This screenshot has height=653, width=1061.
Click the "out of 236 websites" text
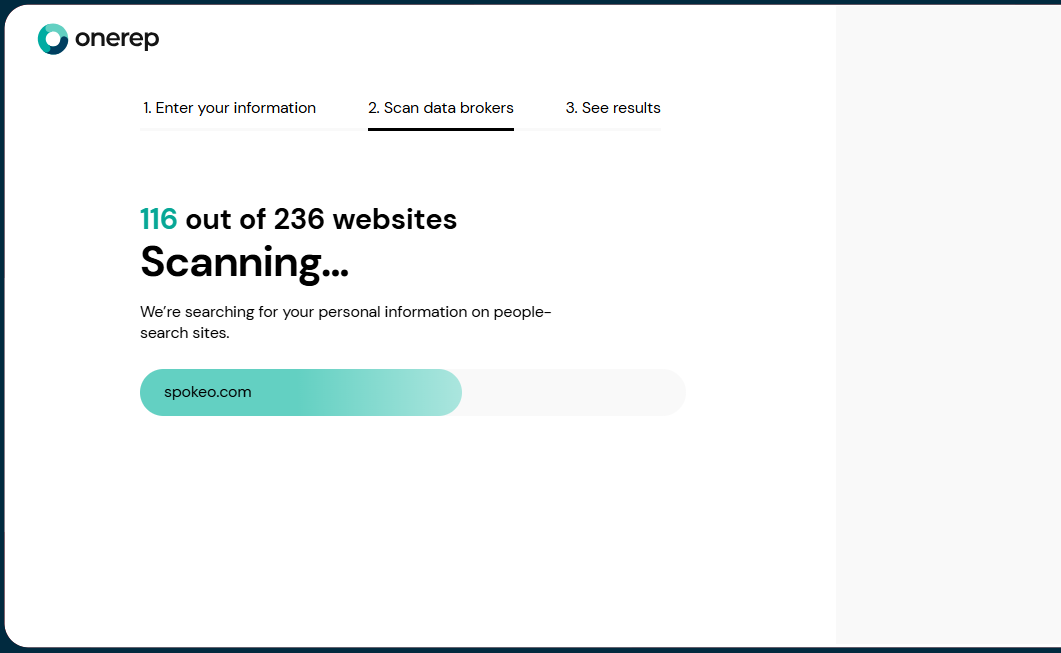pos(321,219)
